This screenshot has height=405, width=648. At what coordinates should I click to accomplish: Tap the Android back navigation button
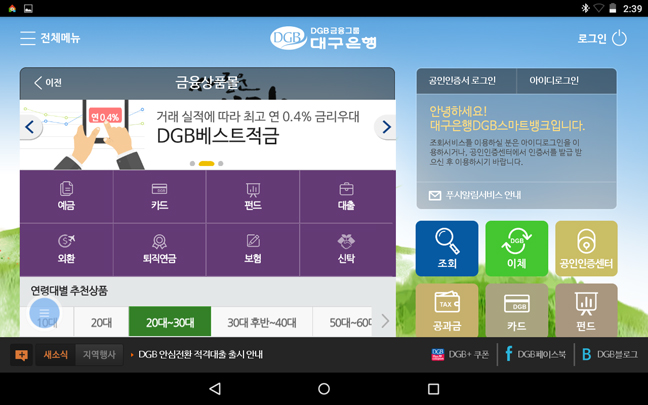pyautogui.click(x=215, y=389)
